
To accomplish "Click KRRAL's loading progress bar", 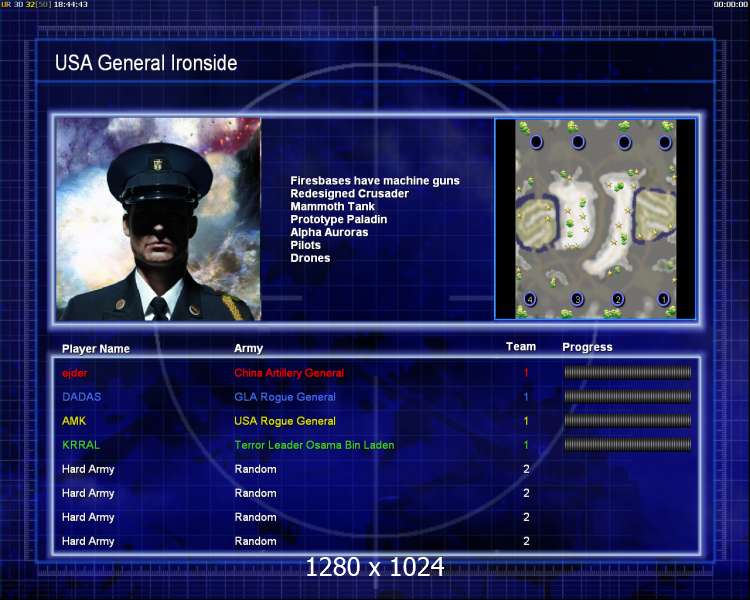I will point(627,445).
